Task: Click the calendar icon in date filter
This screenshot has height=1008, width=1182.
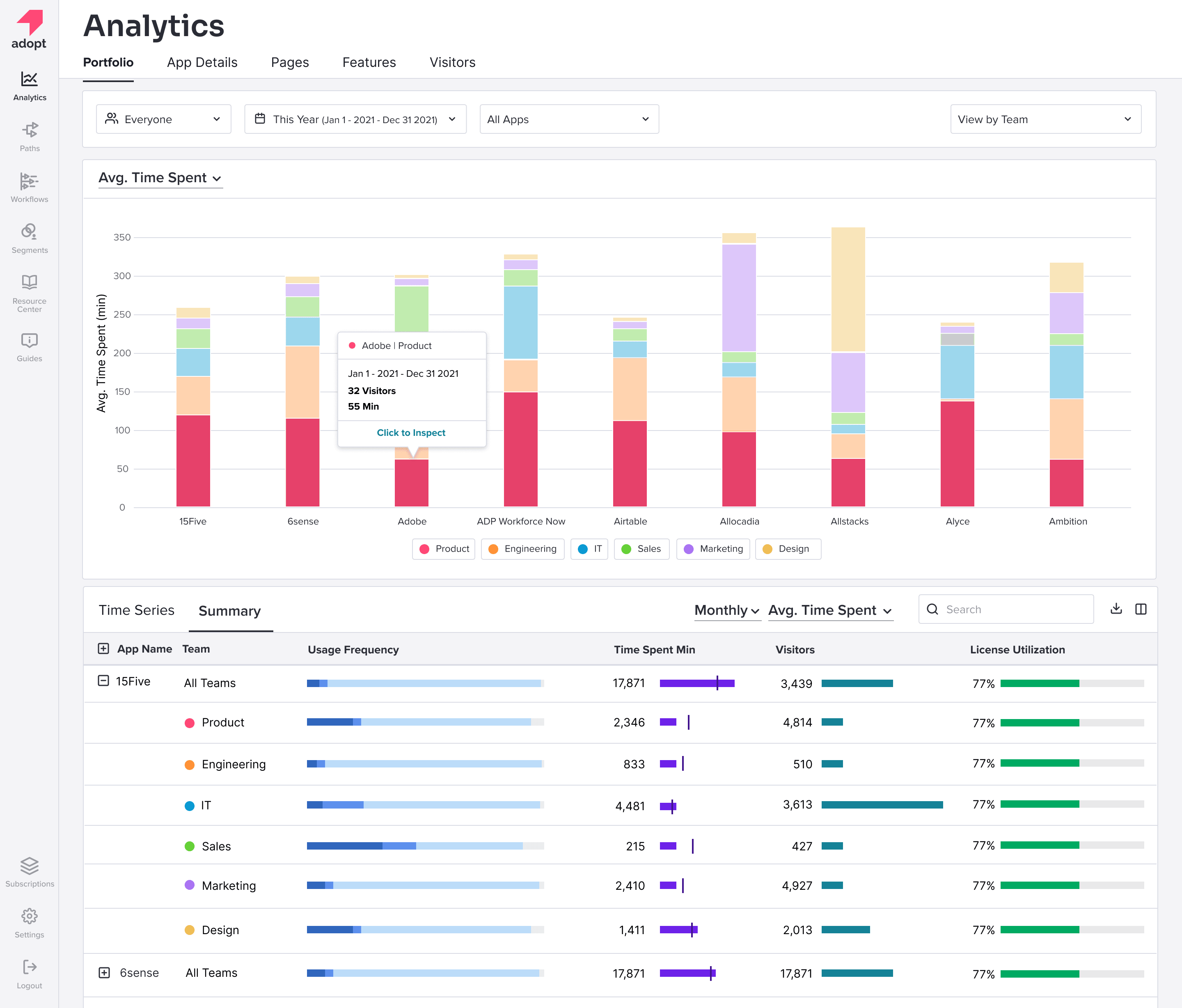Action: (x=260, y=119)
